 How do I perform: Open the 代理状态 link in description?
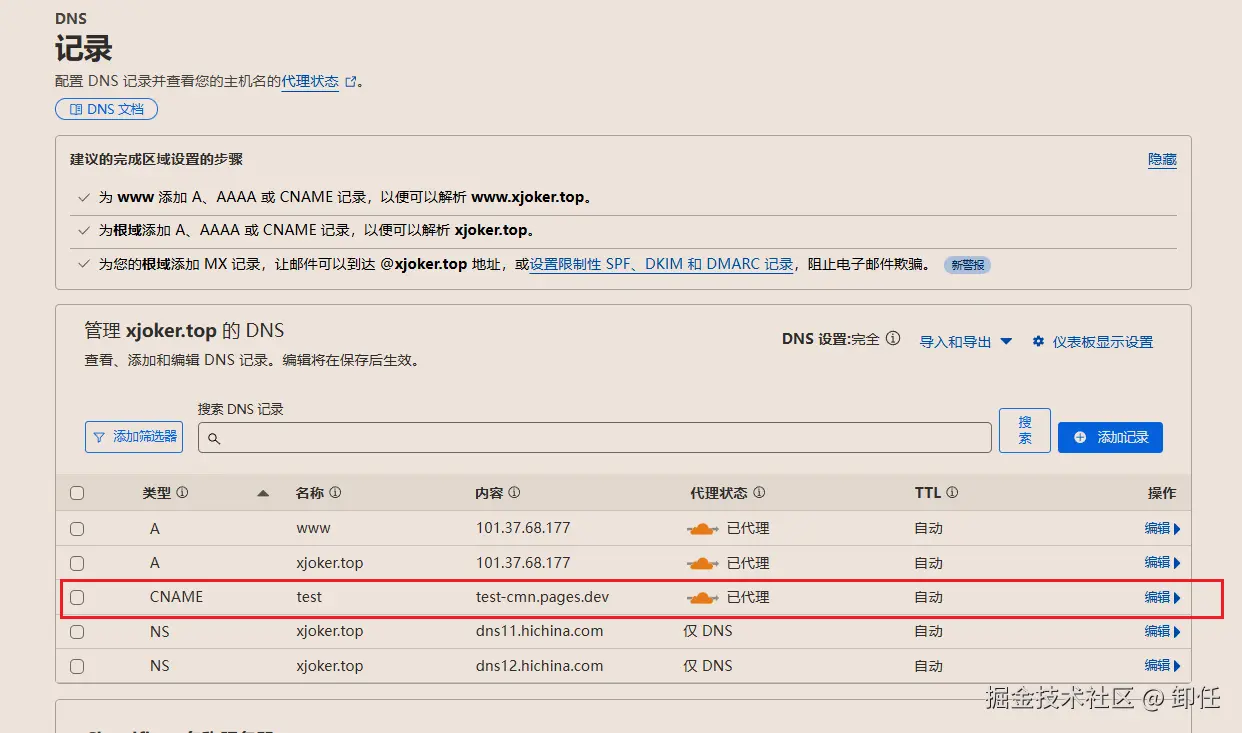coord(310,82)
